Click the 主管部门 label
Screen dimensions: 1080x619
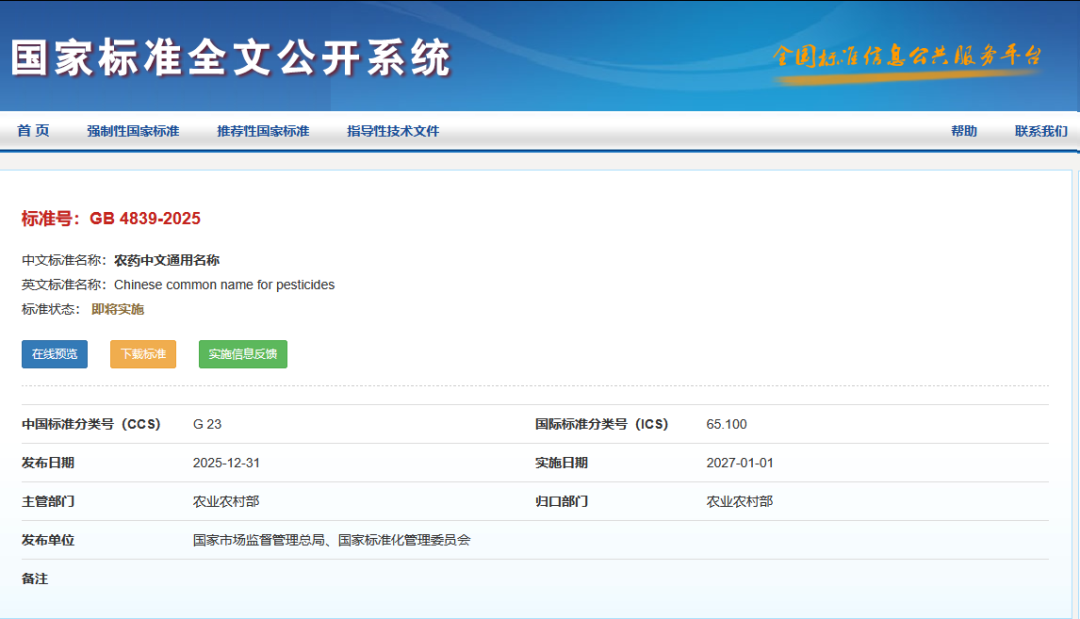click(48, 501)
